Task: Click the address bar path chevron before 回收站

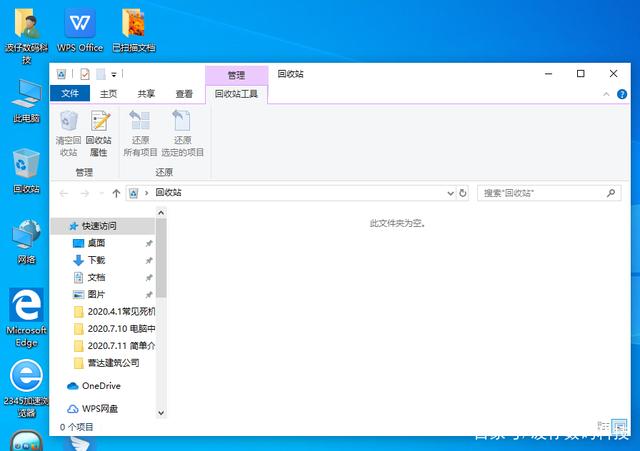Action: click(x=147, y=193)
